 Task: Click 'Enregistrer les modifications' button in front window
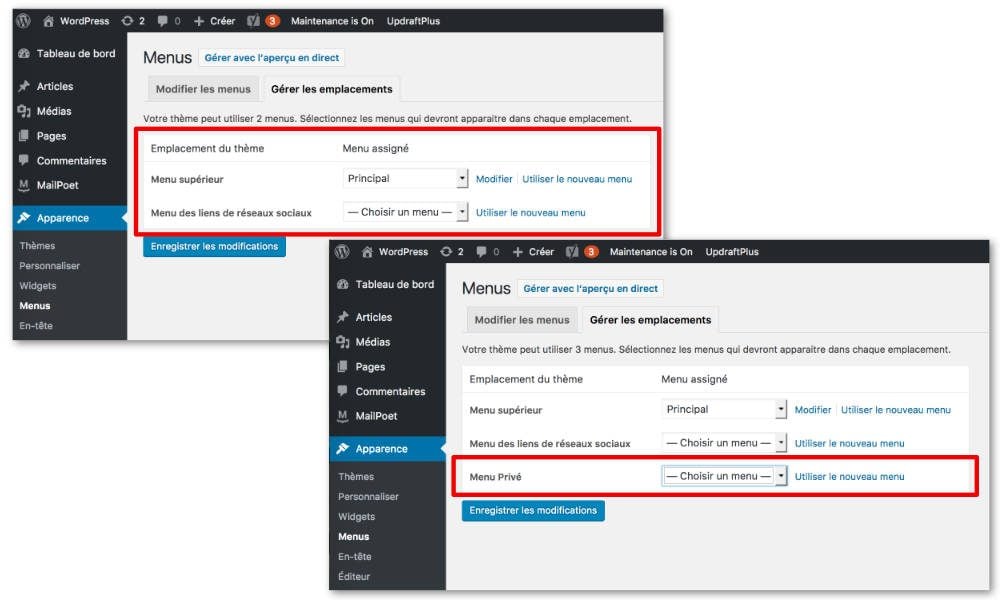click(x=533, y=510)
